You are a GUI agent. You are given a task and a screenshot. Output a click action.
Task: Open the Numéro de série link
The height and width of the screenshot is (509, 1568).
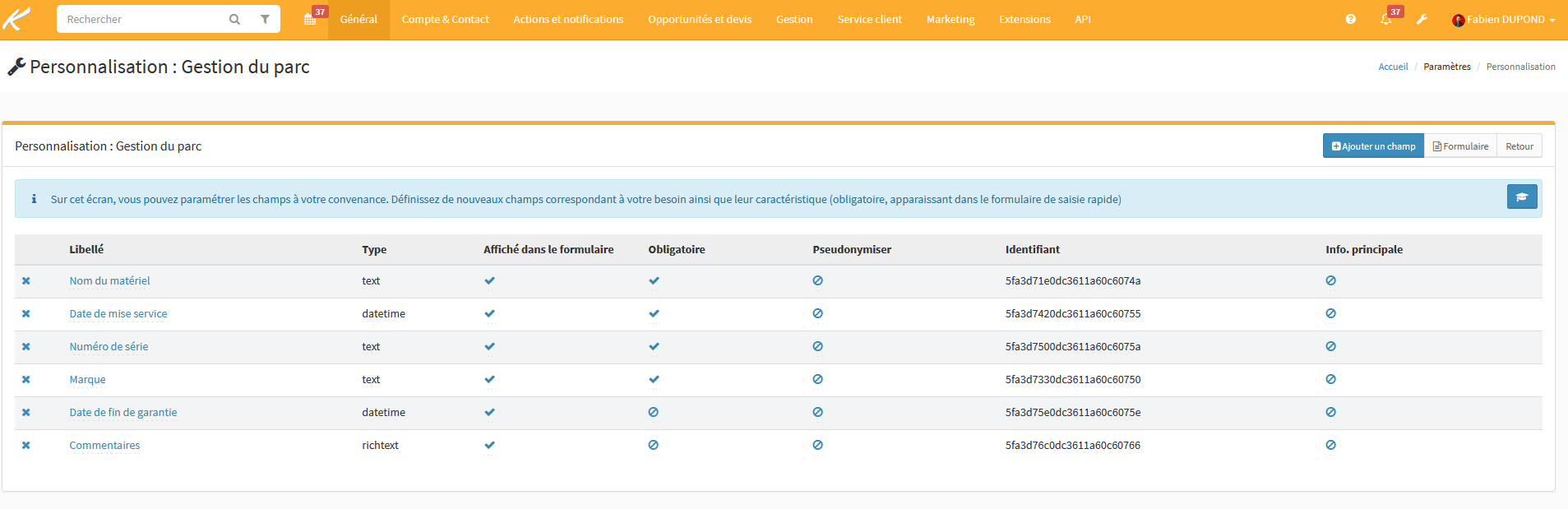point(109,346)
